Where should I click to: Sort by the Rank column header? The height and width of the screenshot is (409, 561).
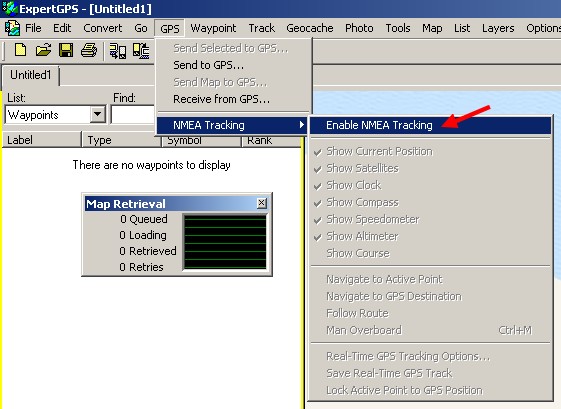point(271,141)
